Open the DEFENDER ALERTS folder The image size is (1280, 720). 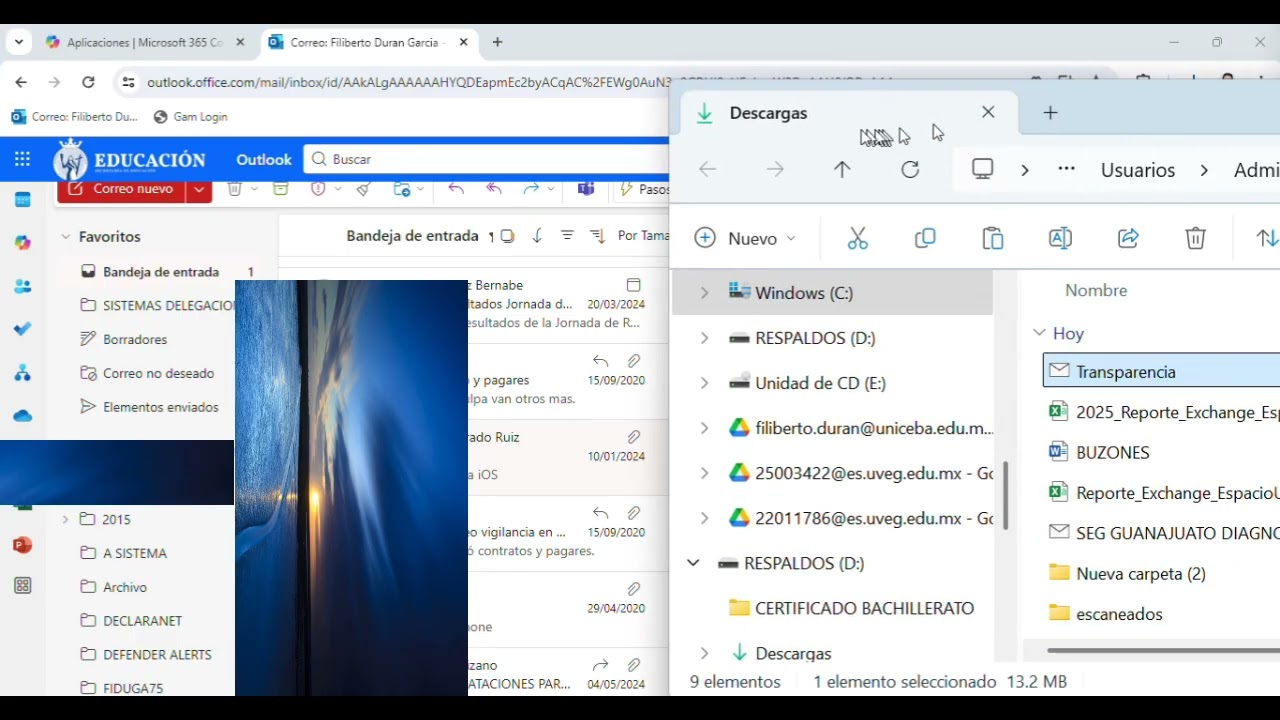coord(157,654)
